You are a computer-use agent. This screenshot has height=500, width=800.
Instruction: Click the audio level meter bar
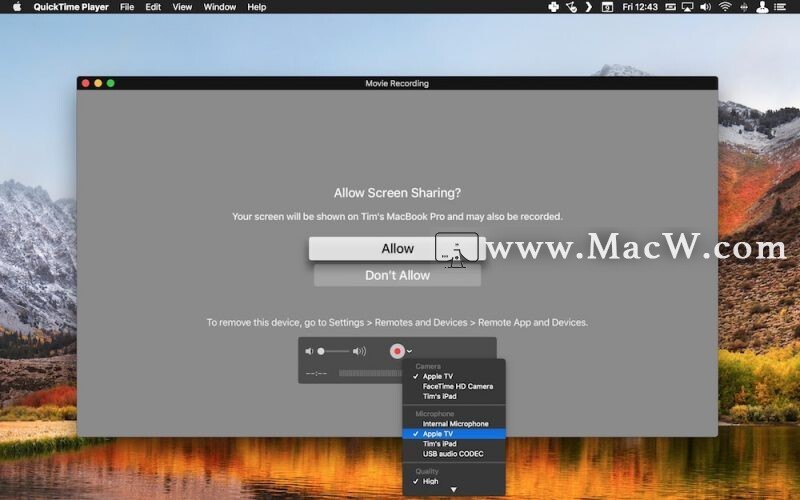pyautogui.click(x=370, y=373)
